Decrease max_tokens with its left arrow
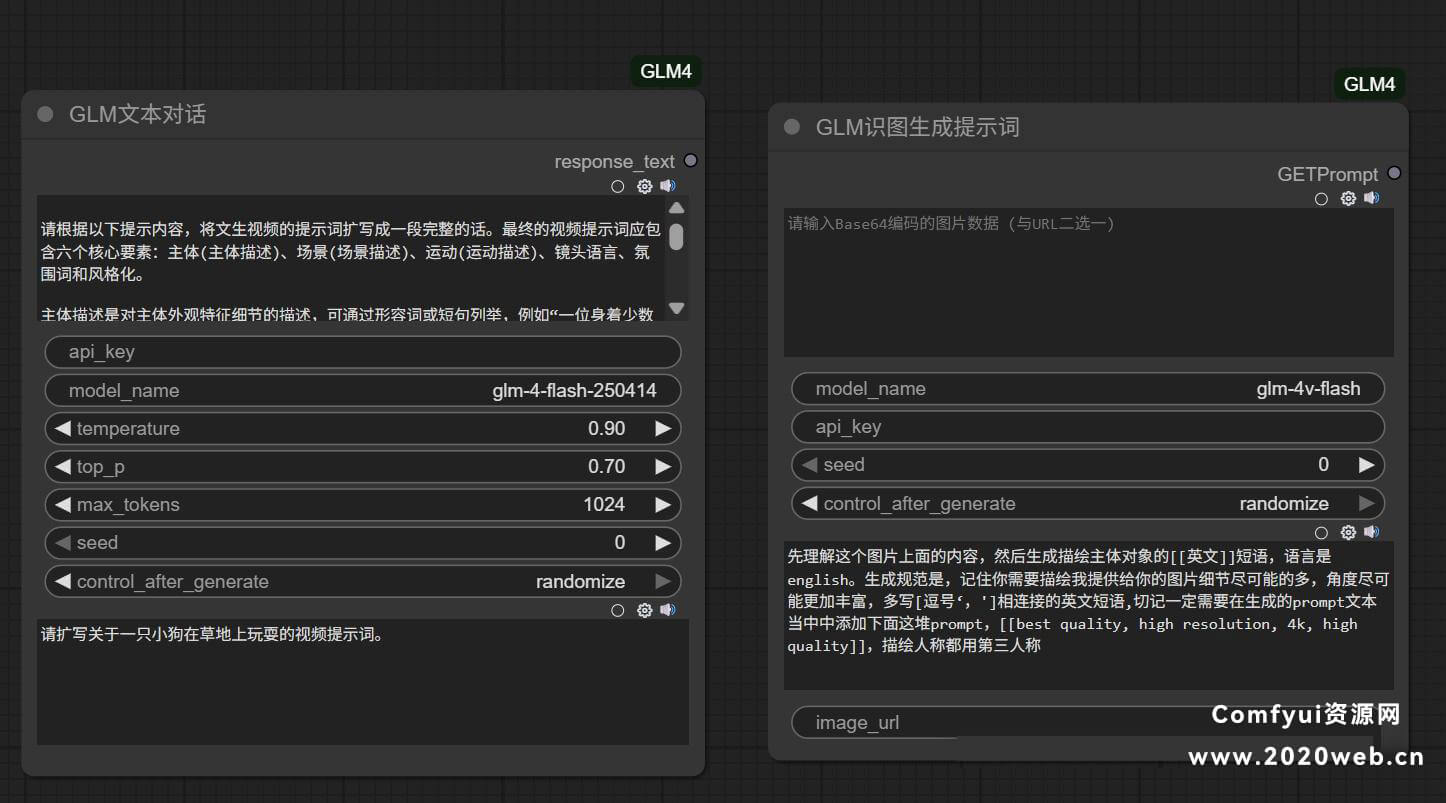The width and height of the screenshot is (1446, 803). 62,505
